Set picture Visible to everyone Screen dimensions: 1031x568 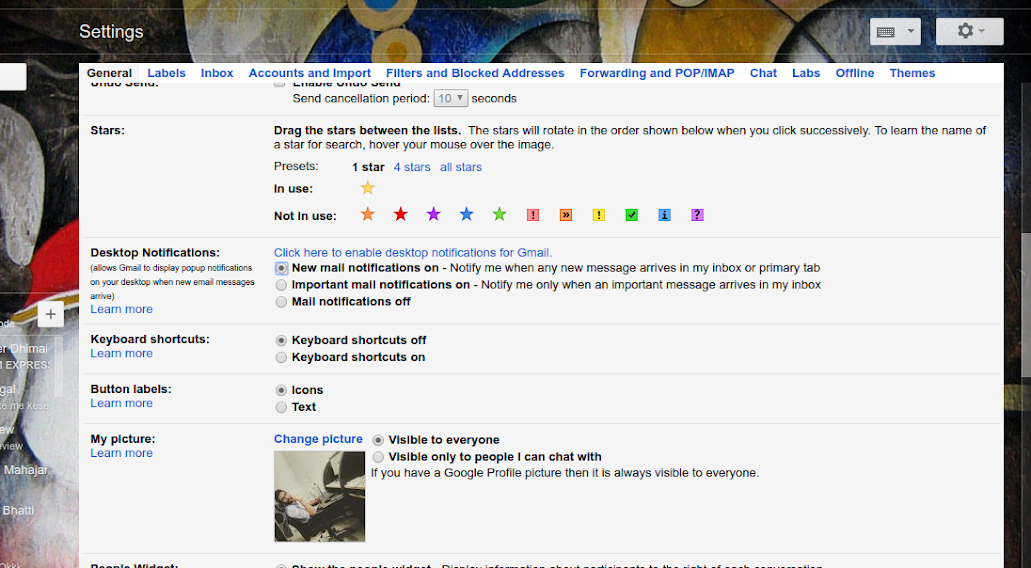(378, 440)
